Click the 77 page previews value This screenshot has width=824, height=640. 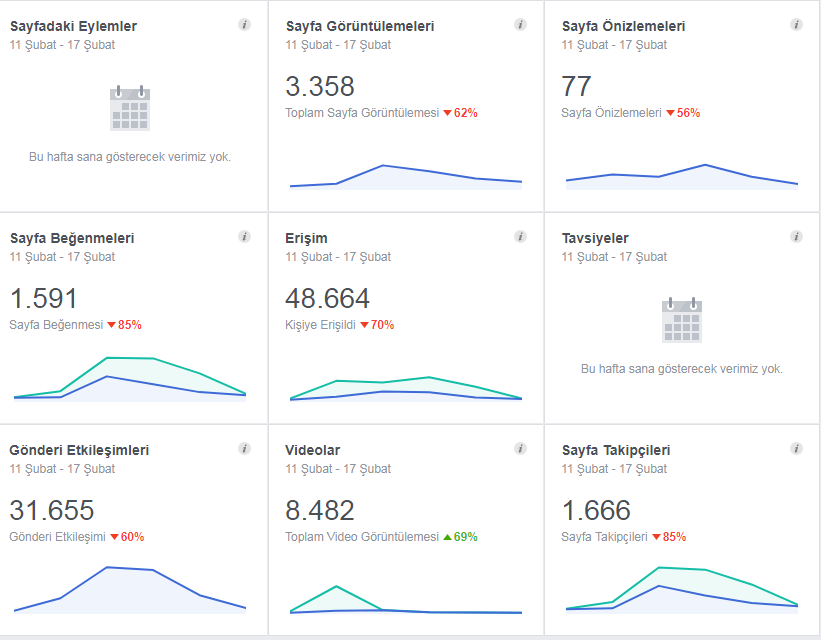[576, 87]
